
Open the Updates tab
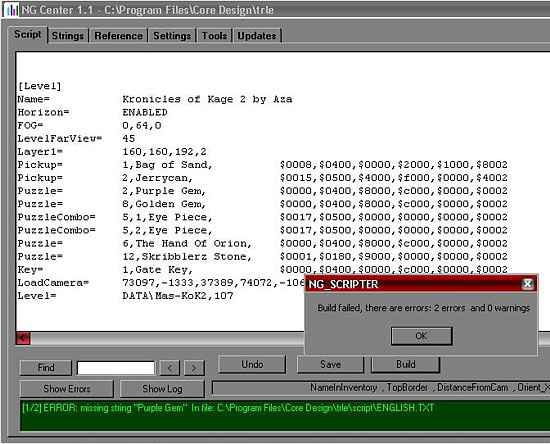[257, 36]
